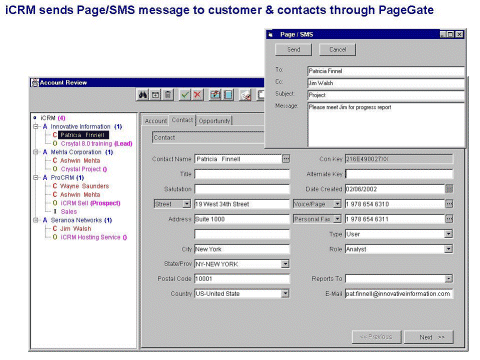Image resolution: width=480 pixels, height=360 pixels.
Task: Click the binoculars search icon in toolbar
Action: pyautogui.click(x=143, y=95)
